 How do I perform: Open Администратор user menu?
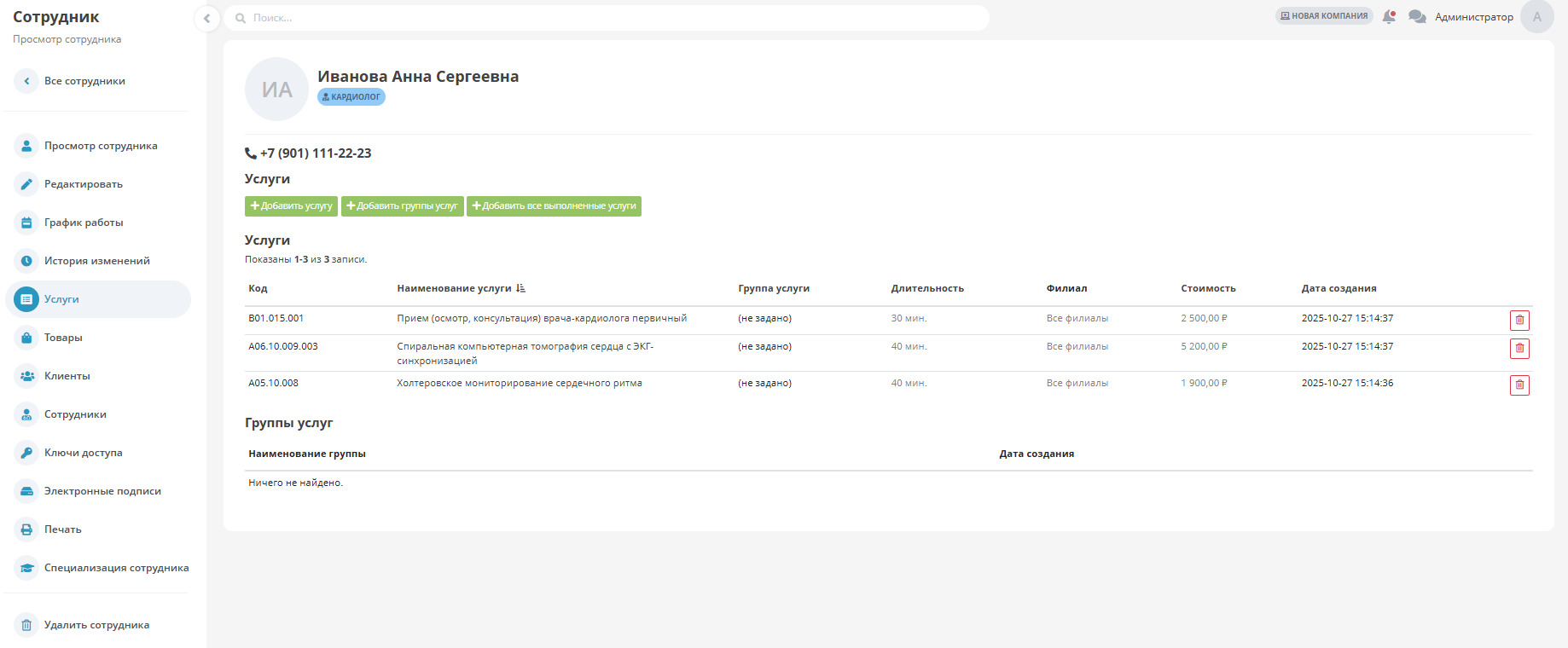coord(1473,17)
